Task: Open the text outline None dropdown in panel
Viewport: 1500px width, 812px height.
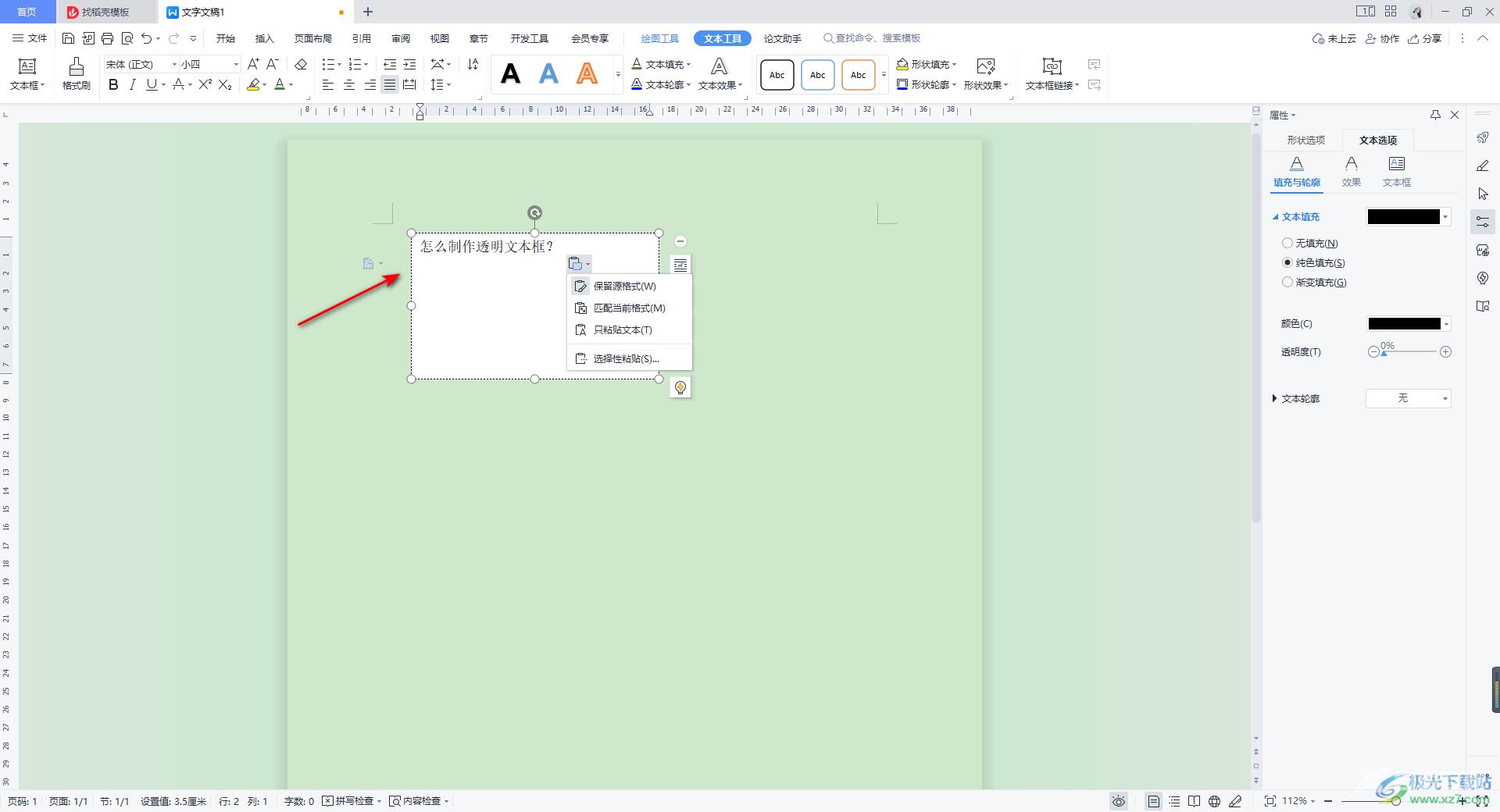Action: (1409, 398)
